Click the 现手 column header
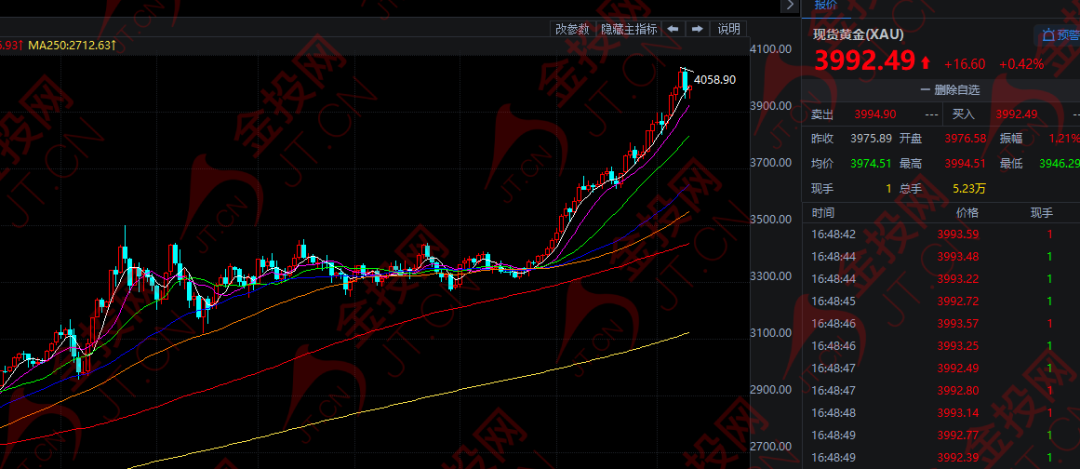The width and height of the screenshot is (1080, 469). (1042, 213)
